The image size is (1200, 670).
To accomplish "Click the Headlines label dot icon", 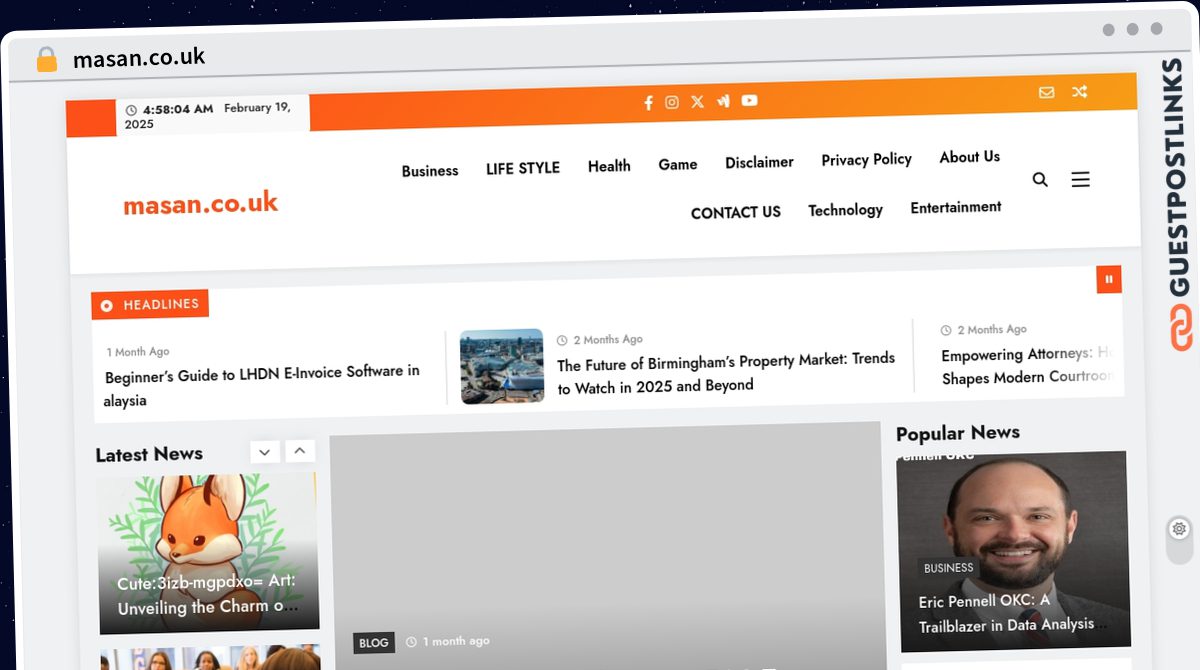I will point(107,306).
